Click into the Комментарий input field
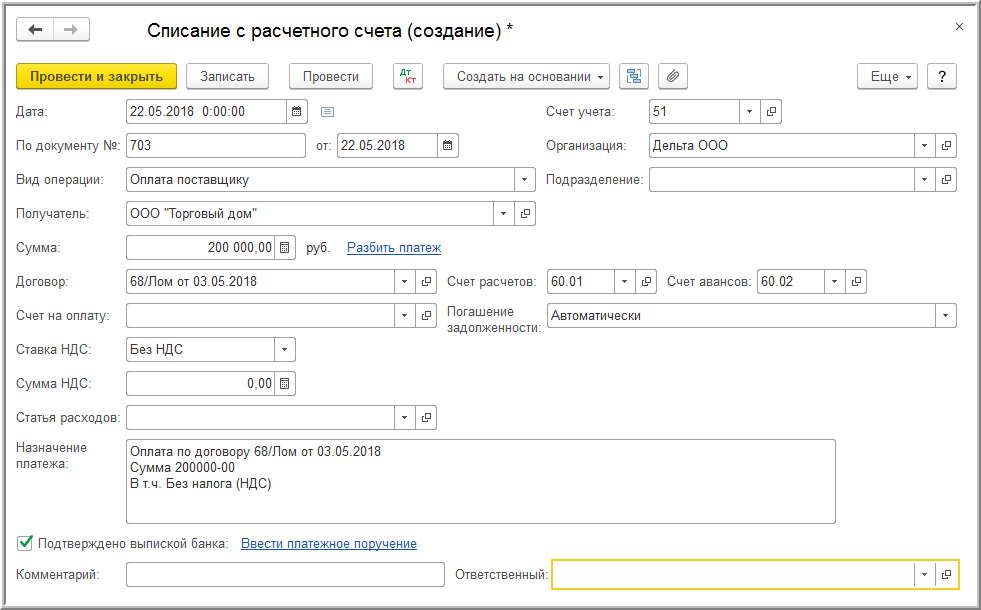Screen dimensions: 981x610 point(285,574)
